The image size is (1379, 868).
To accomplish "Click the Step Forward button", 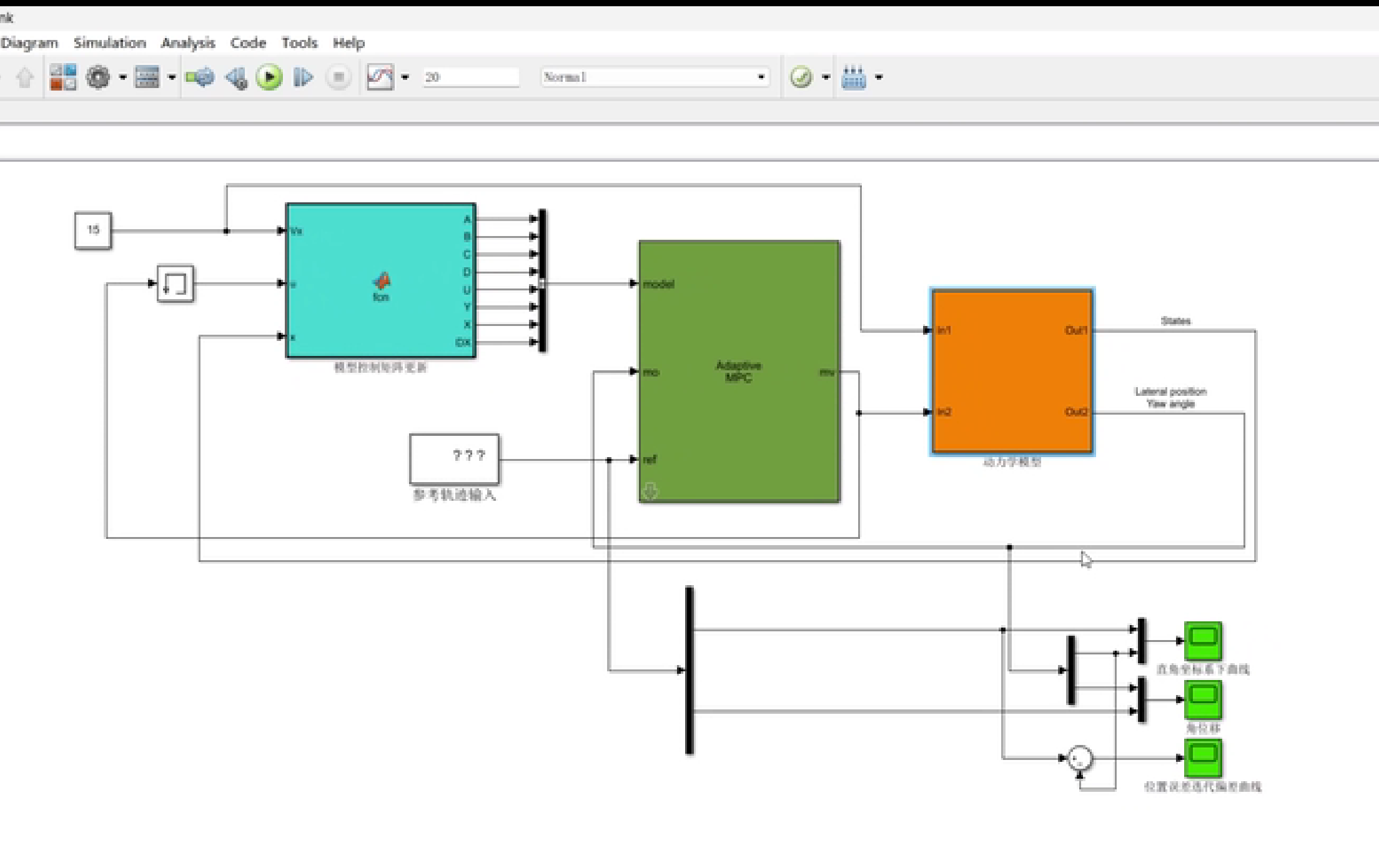I will coord(304,77).
